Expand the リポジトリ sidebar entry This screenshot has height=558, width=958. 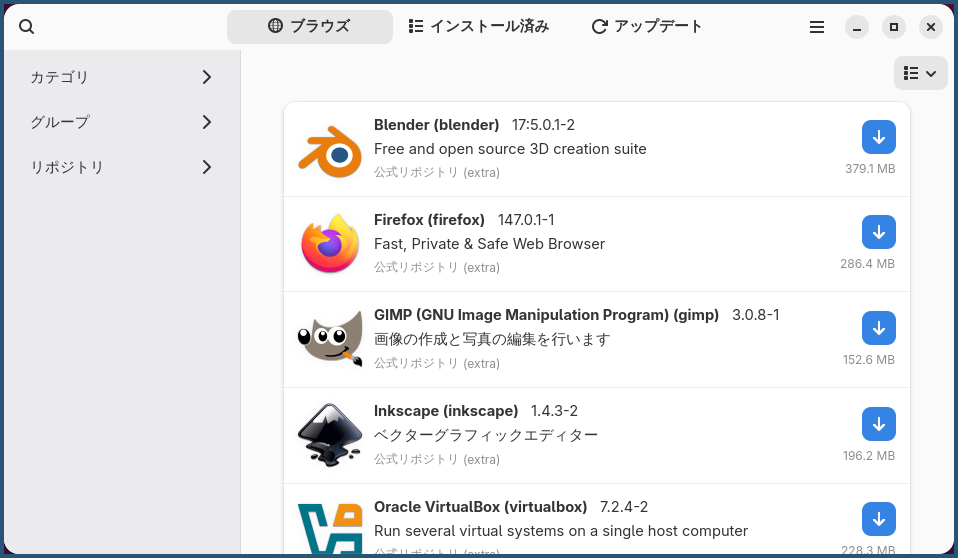click(122, 167)
